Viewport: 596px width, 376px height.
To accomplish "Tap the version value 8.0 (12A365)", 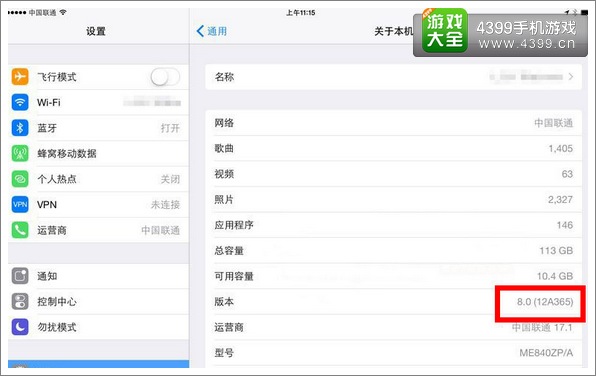I will (x=545, y=302).
